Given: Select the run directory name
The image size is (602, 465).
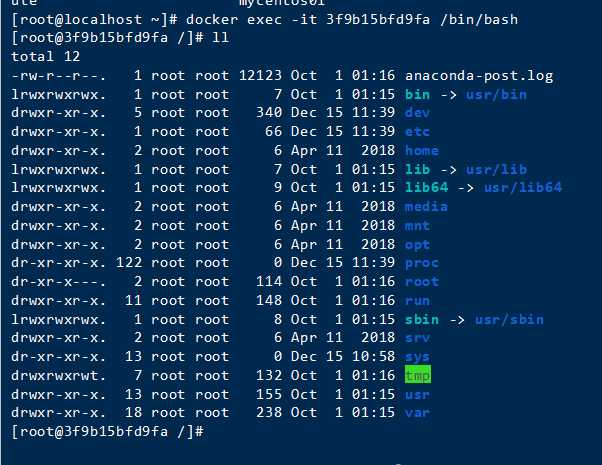Looking at the screenshot, I should point(417,300).
